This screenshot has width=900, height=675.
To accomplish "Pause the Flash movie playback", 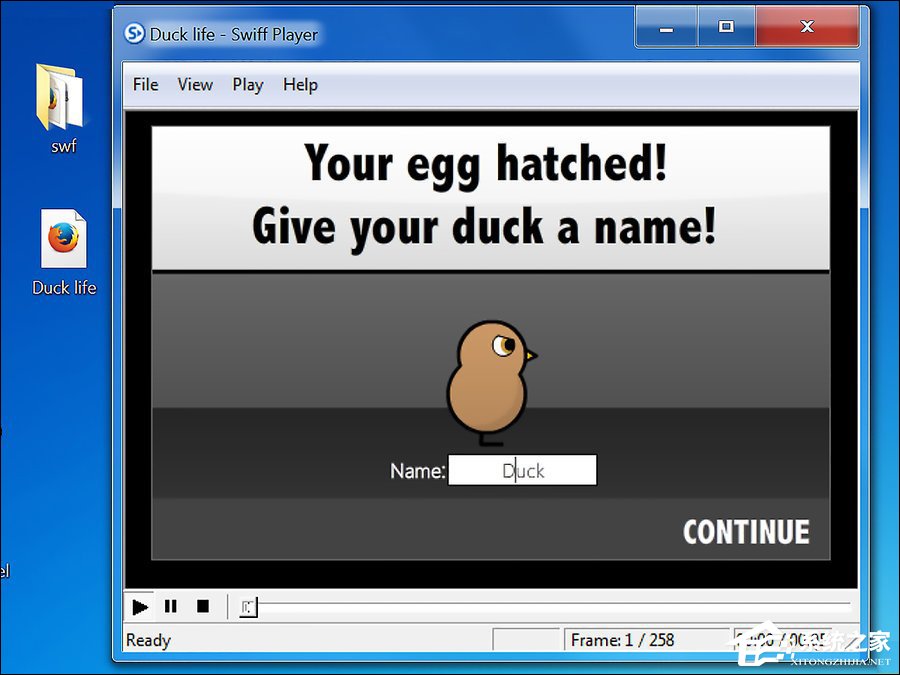I will 171,606.
